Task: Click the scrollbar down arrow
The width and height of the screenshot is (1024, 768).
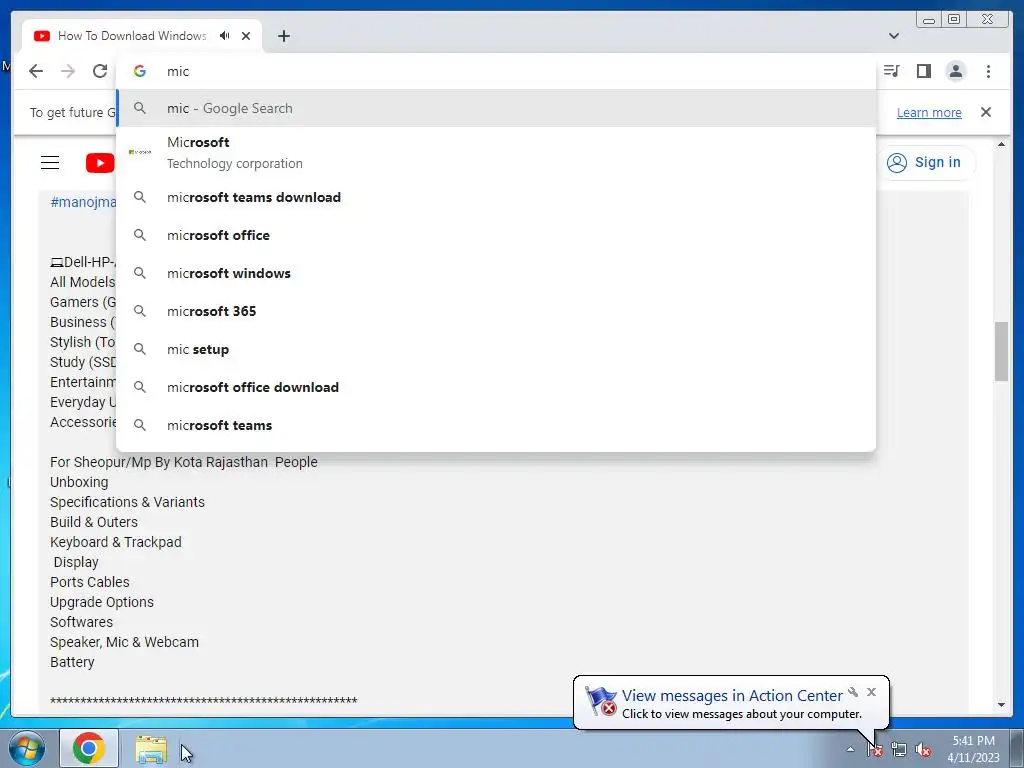Action: 1001,705
